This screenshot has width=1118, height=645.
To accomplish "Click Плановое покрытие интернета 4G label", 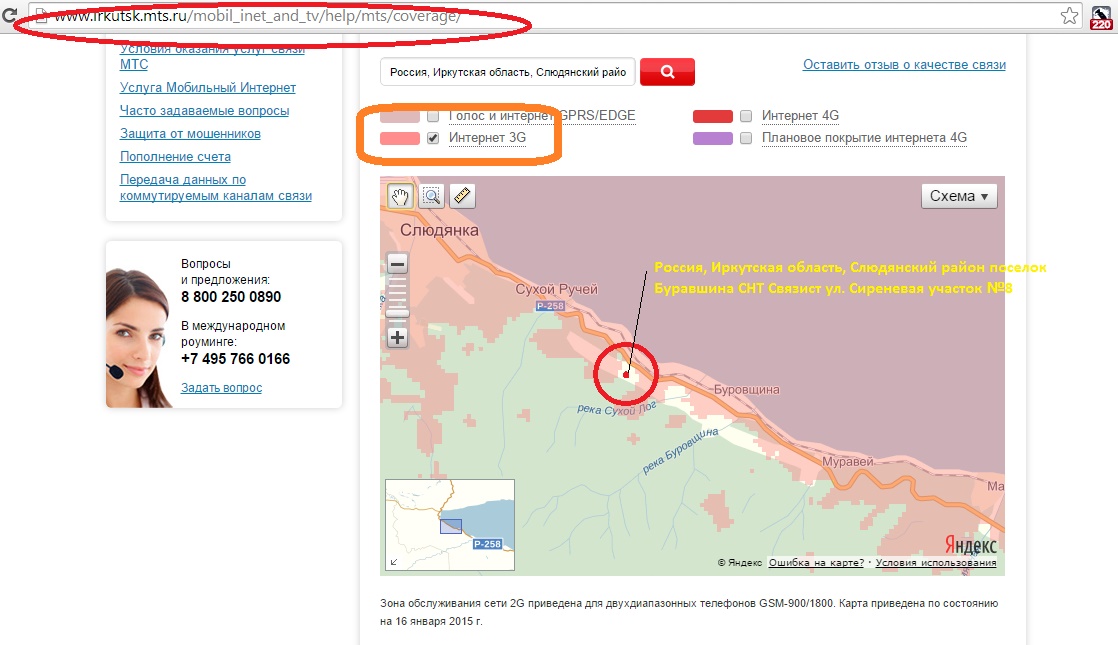I will coord(864,138).
